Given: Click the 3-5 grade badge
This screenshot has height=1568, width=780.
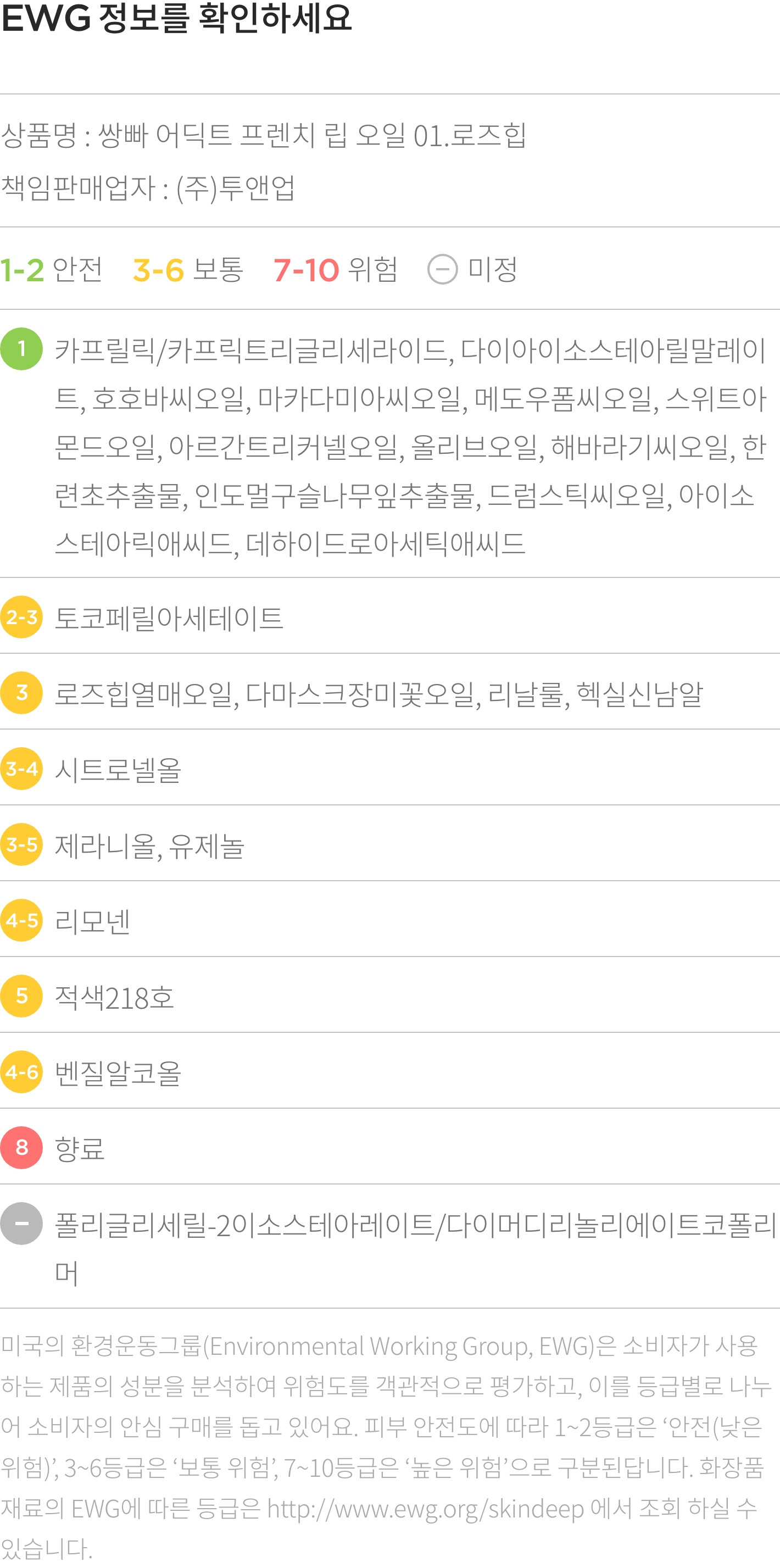Looking at the screenshot, I should (22, 844).
